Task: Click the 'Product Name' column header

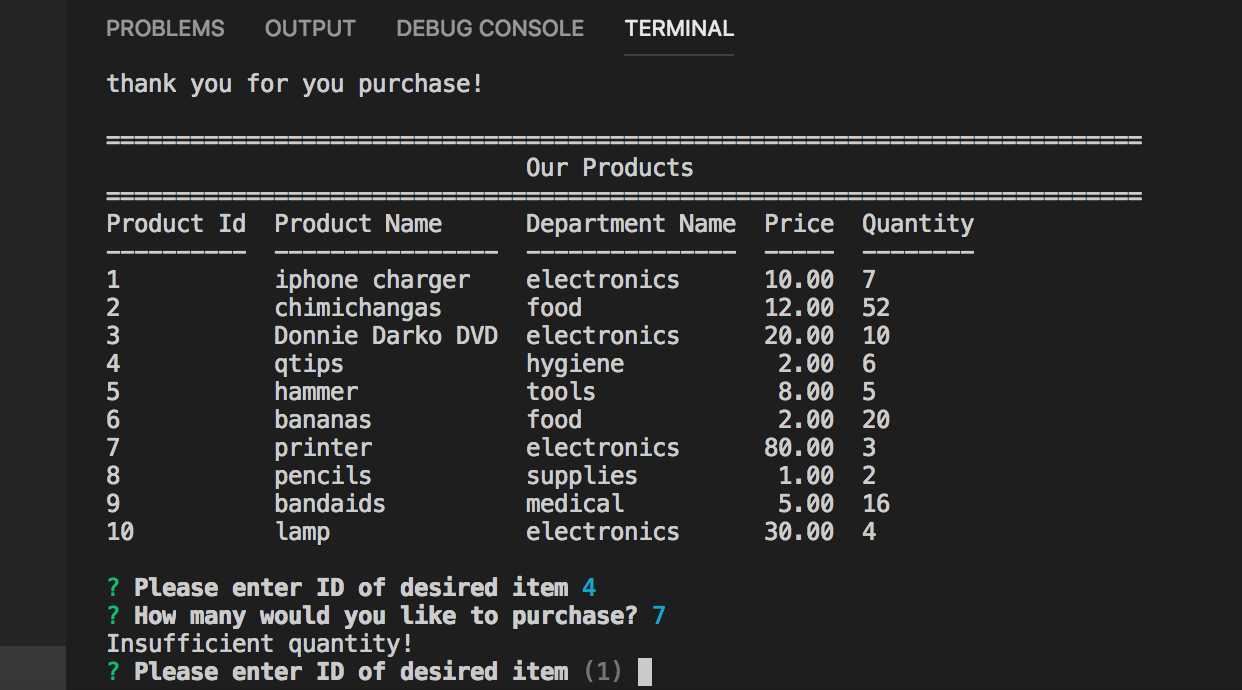Action: pos(358,223)
